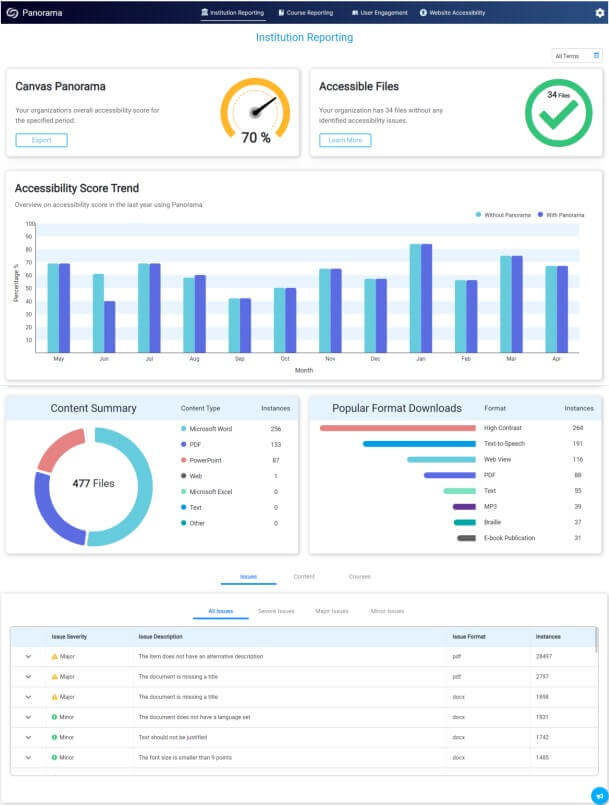Sort by Issue Description column header

coord(160,637)
